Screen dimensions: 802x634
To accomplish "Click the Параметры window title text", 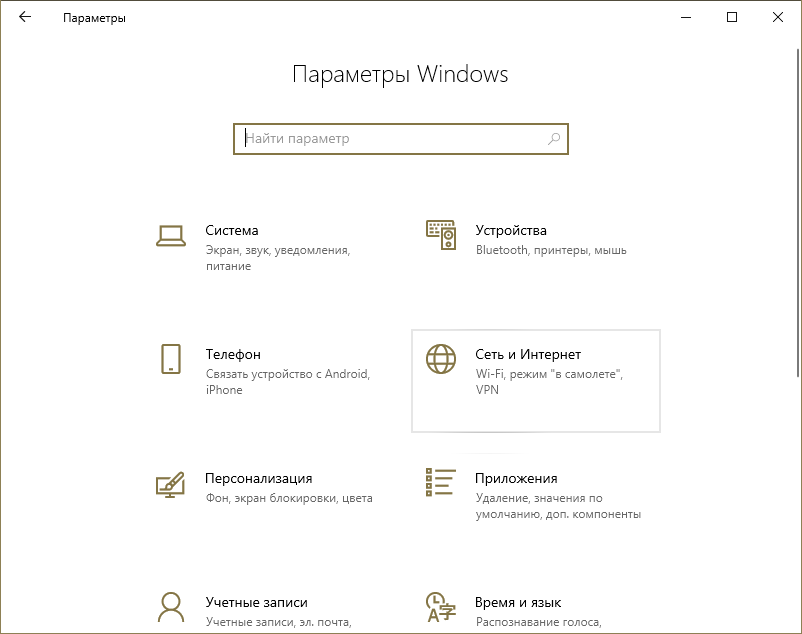I will [x=94, y=18].
